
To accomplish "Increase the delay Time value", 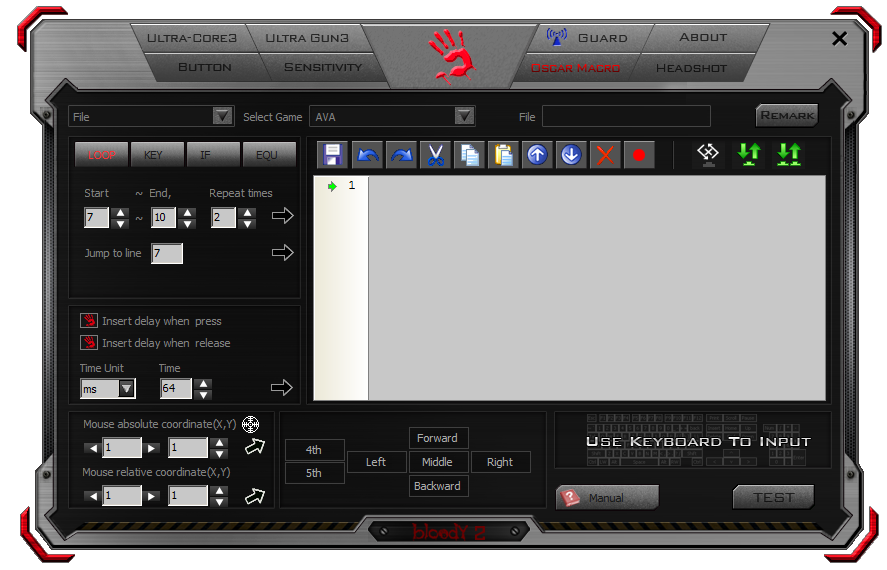I will (x=203, y=383).
